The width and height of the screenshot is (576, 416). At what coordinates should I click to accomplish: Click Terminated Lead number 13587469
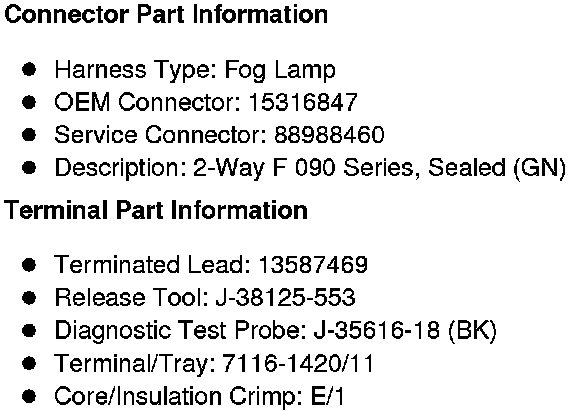point(313,265)
